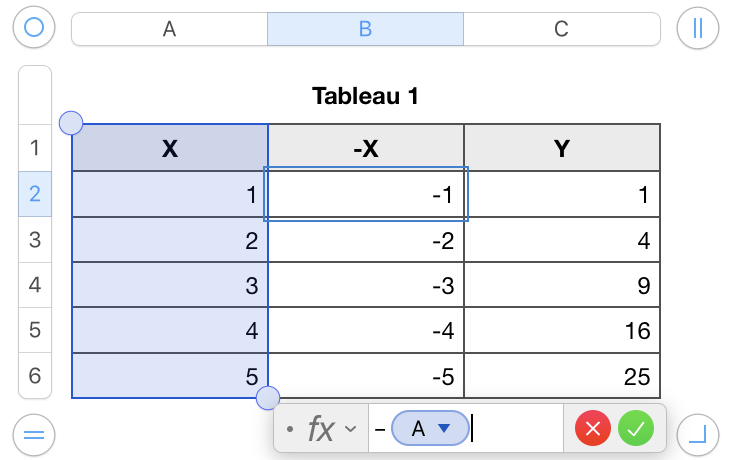Screen dimensions: 732x460
Task: Click cell containing 16 in Y column
Action: click(x=562, y=331)
